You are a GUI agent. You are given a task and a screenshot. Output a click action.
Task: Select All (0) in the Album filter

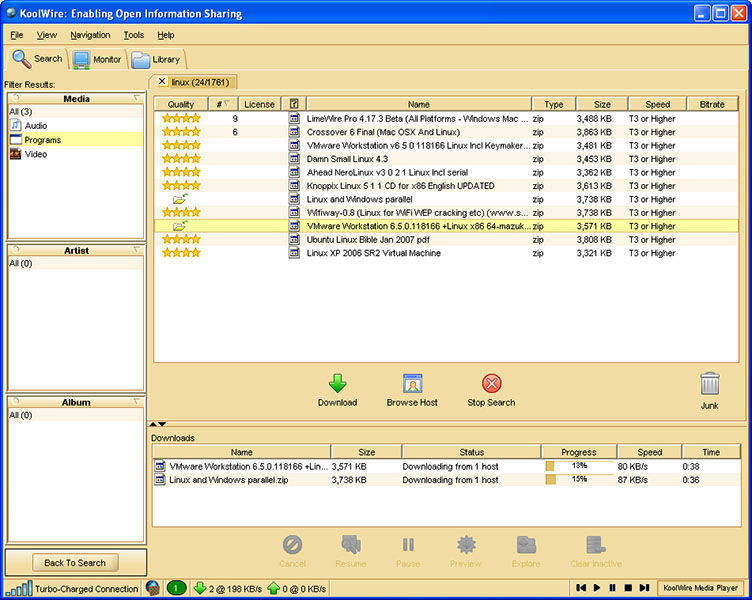click(x=76, y=415)
